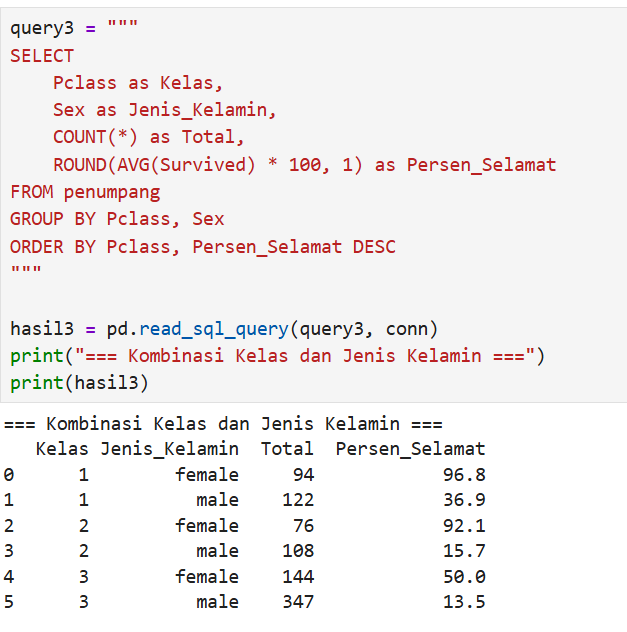Click the Sex as Jenis_Kelamin line
Screen dimensions: 627x632
pyautogui.click(x=164, y=110)
